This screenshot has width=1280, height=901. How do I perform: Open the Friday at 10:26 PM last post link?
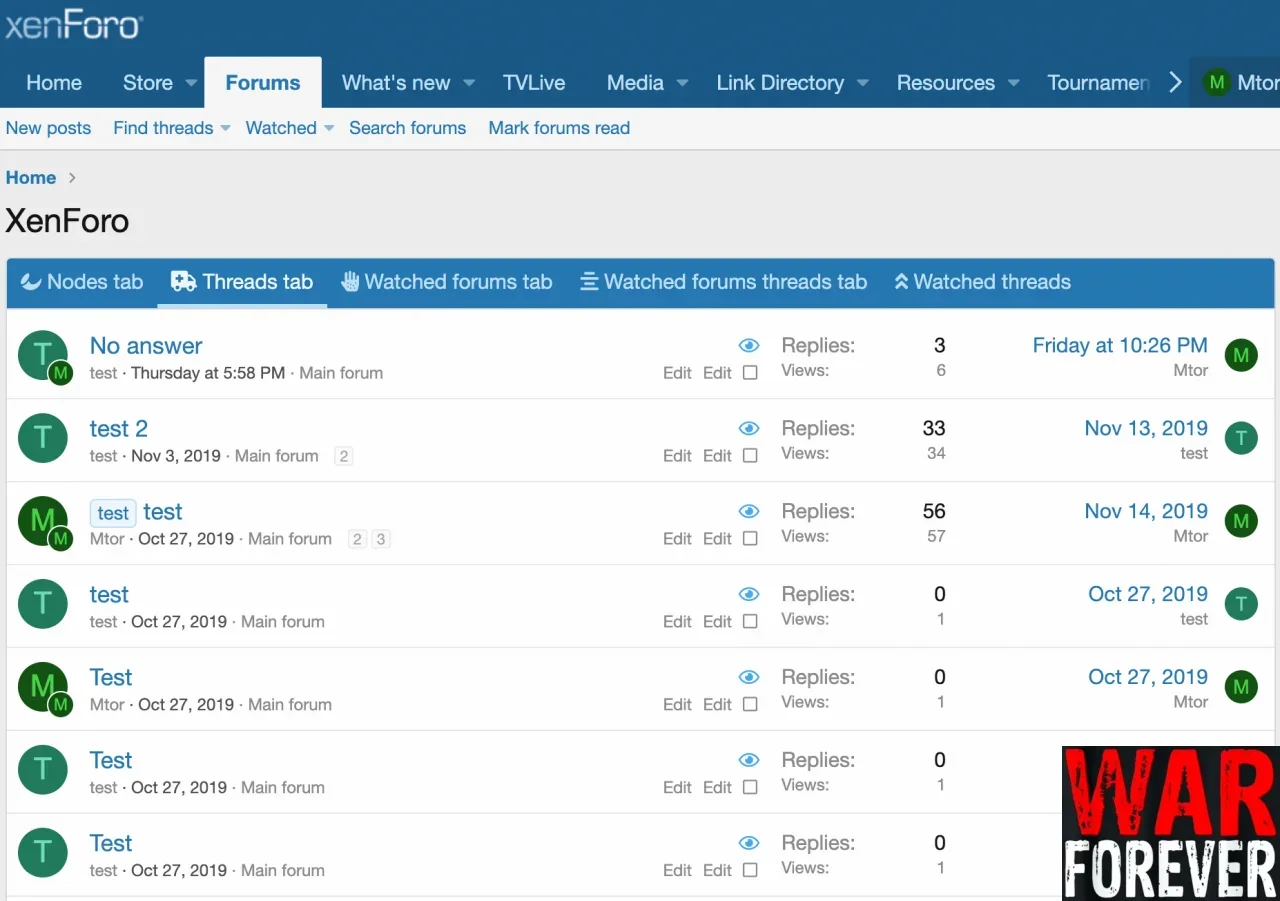coord(1120,346)
